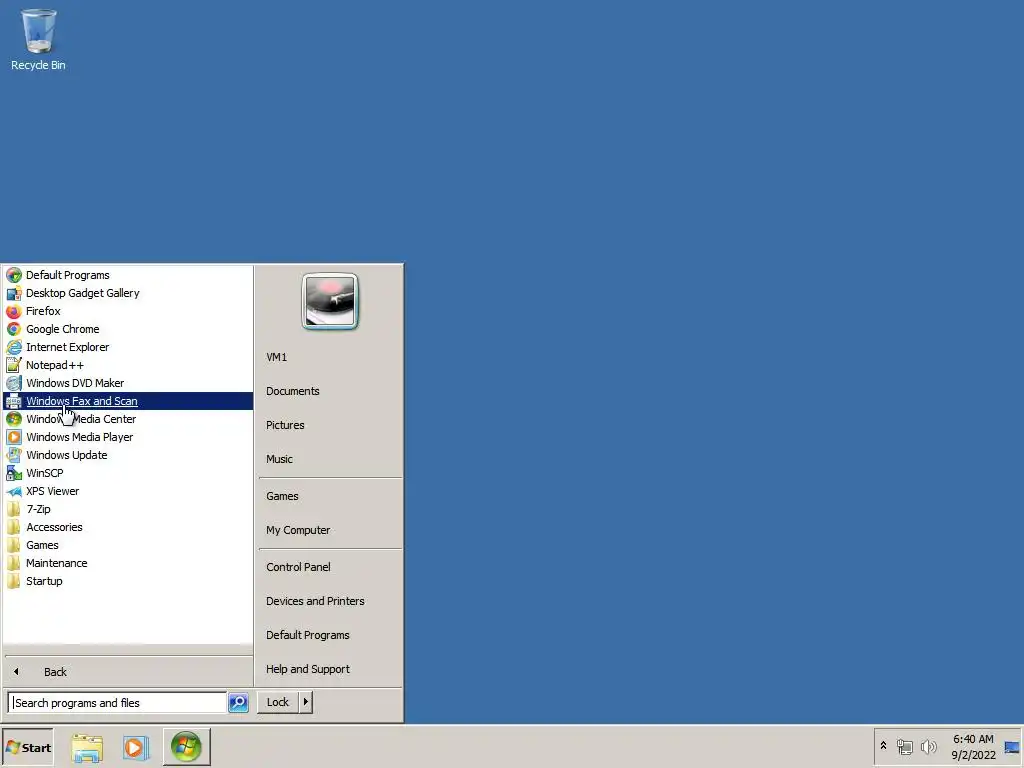Select the Windows DVD Maker text label
The width and height of the screenshot is (1024, 768).
(75, 383)
